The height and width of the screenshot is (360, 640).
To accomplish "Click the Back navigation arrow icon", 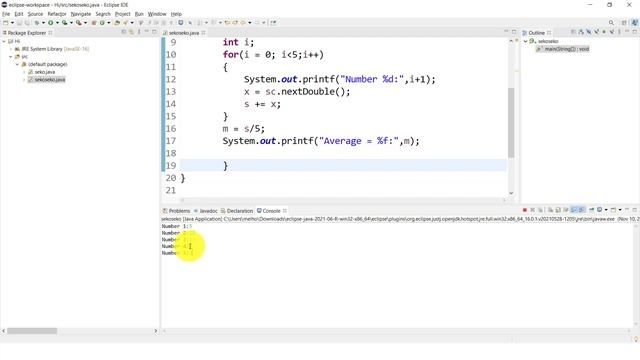I will [x=242, y=23].
